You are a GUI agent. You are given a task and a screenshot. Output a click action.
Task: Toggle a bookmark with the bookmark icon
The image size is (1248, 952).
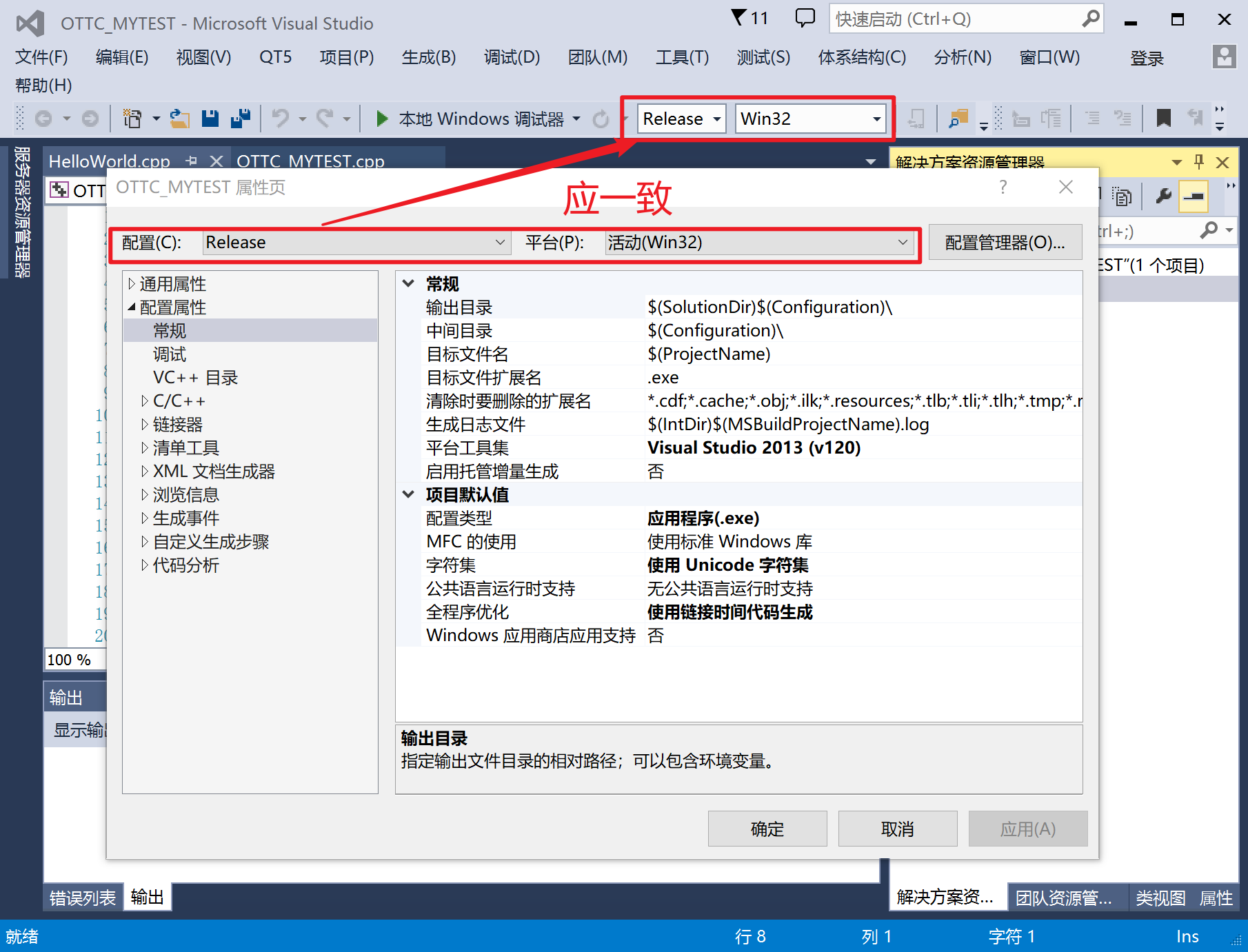click(1163, 118)
